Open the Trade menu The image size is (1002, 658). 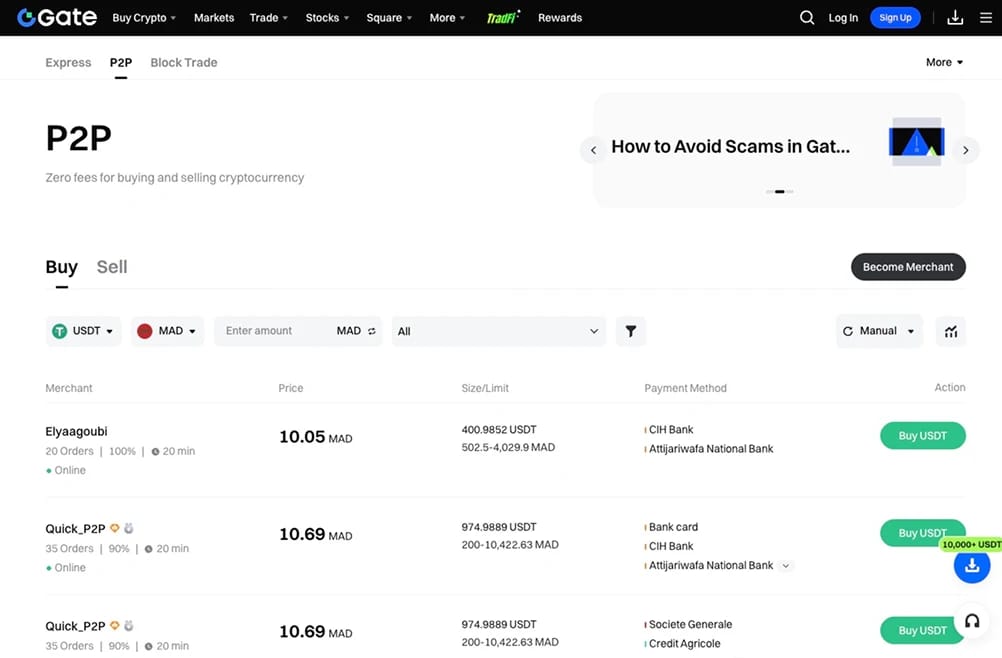[268, 18]
